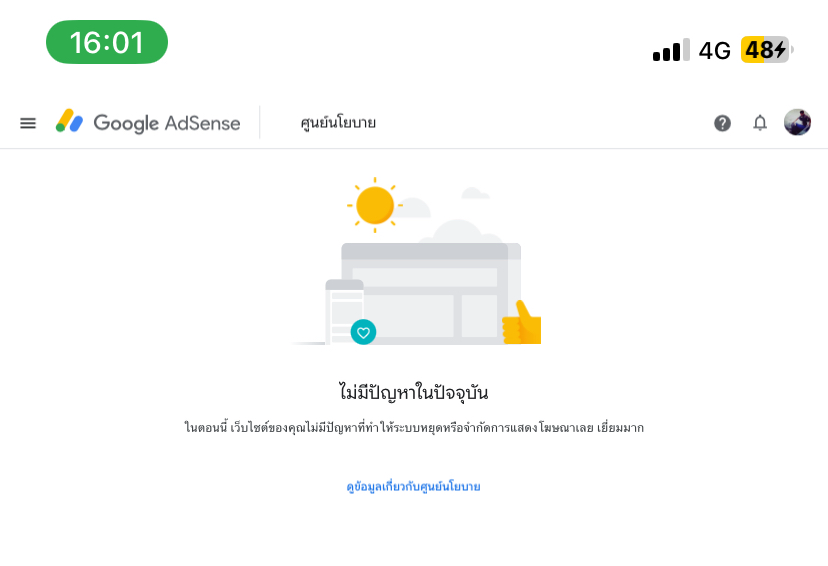Open the Help question mark icon
Screen dimensions: 828x566
722,123
